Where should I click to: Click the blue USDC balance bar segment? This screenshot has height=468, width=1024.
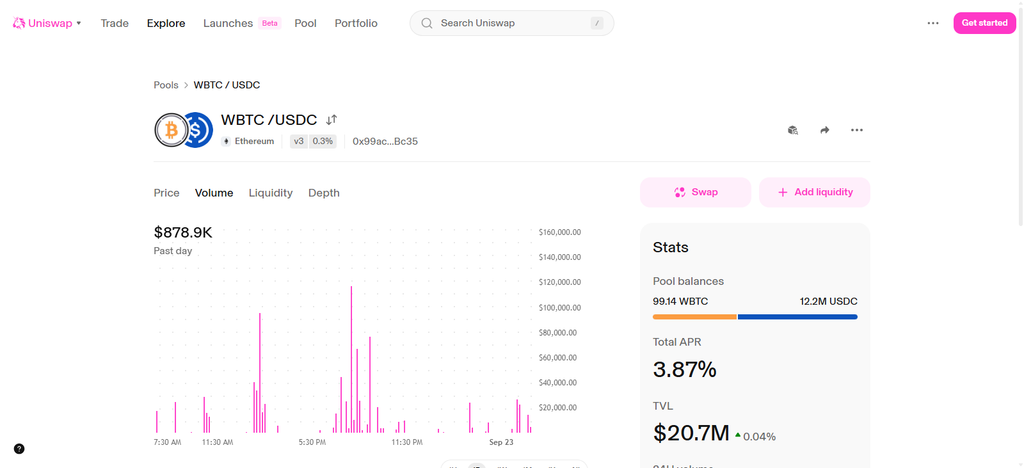point(797,317)
